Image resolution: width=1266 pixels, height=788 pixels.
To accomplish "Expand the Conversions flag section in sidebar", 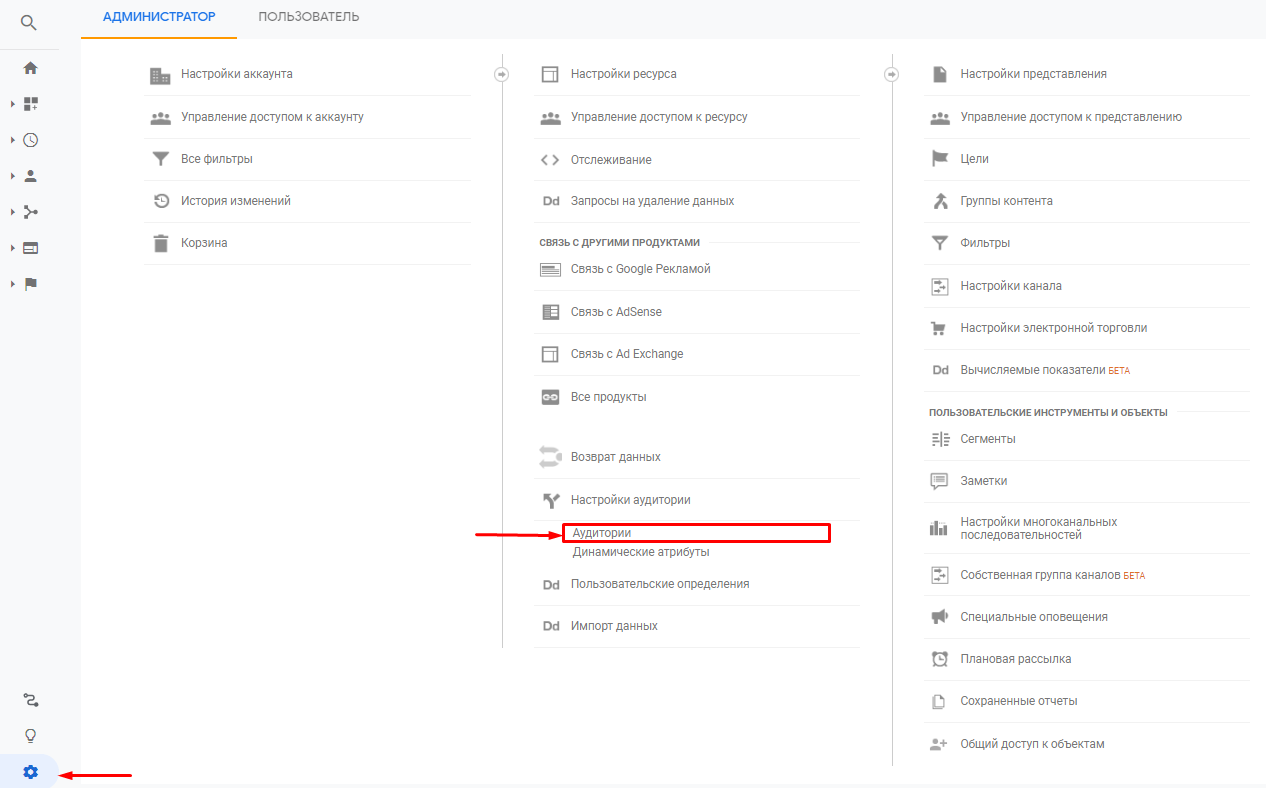I will 13,284.
